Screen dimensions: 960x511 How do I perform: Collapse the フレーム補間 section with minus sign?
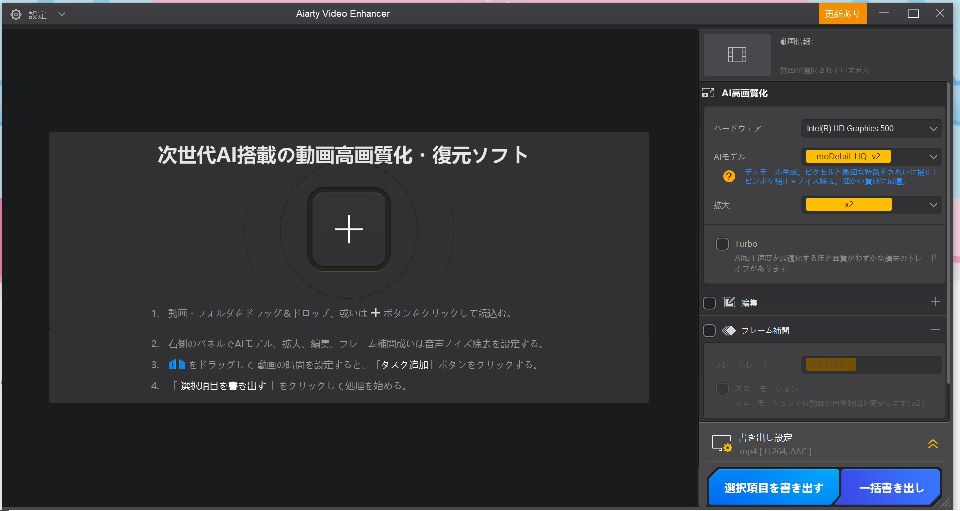pos(935,330)
